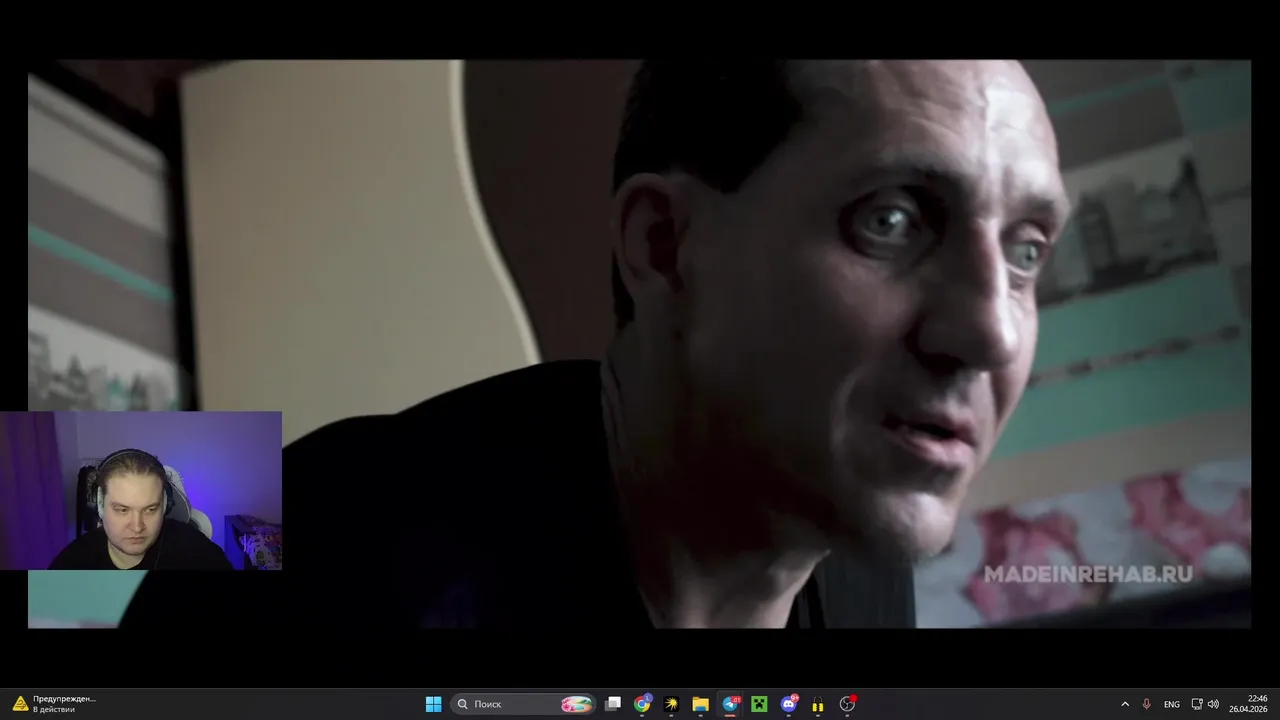Open network settings tray icon
The image size is (1280, 720).
[1197, 704]
